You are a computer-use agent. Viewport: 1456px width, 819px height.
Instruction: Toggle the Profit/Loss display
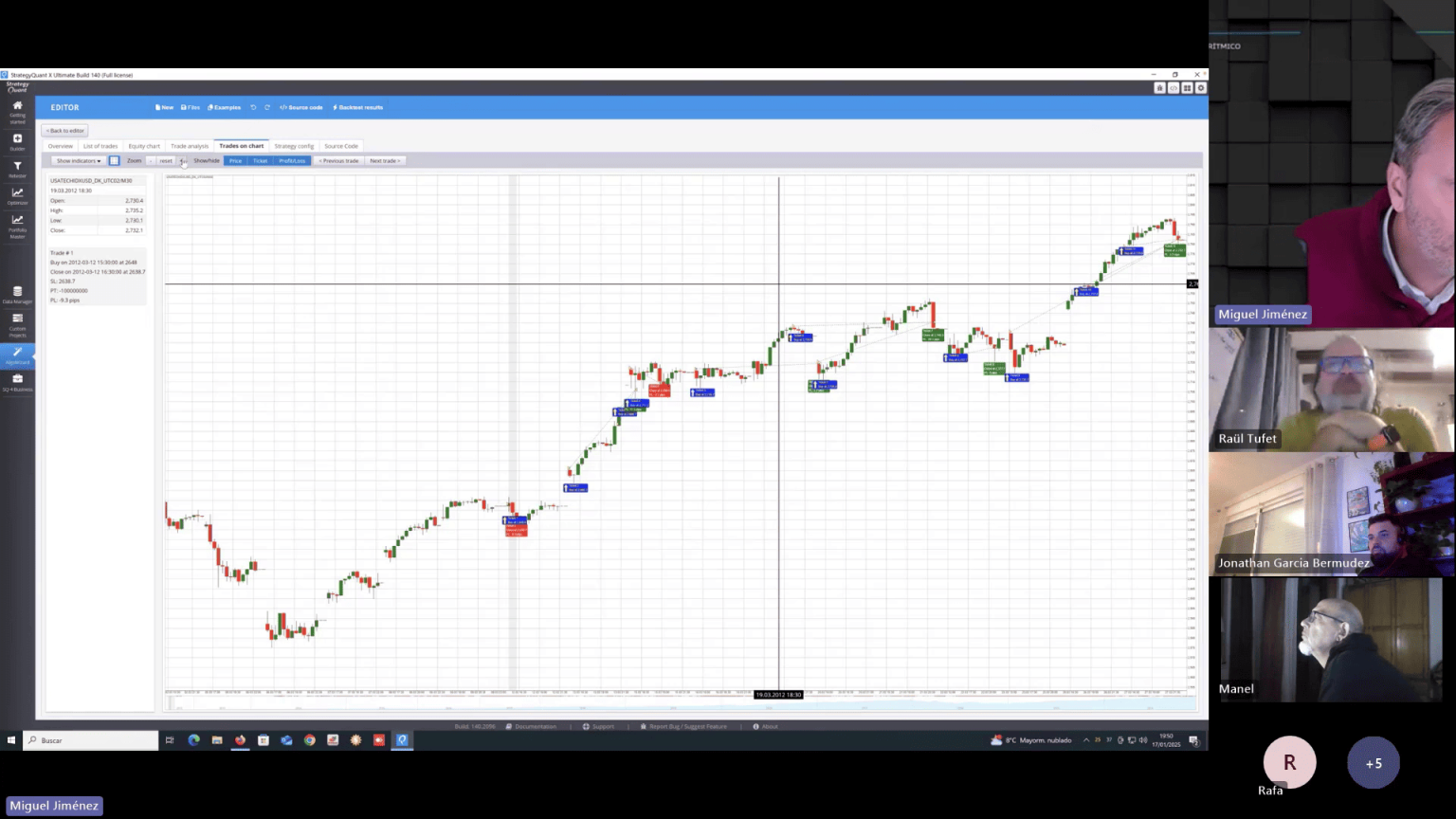click(x=291, y=160)
